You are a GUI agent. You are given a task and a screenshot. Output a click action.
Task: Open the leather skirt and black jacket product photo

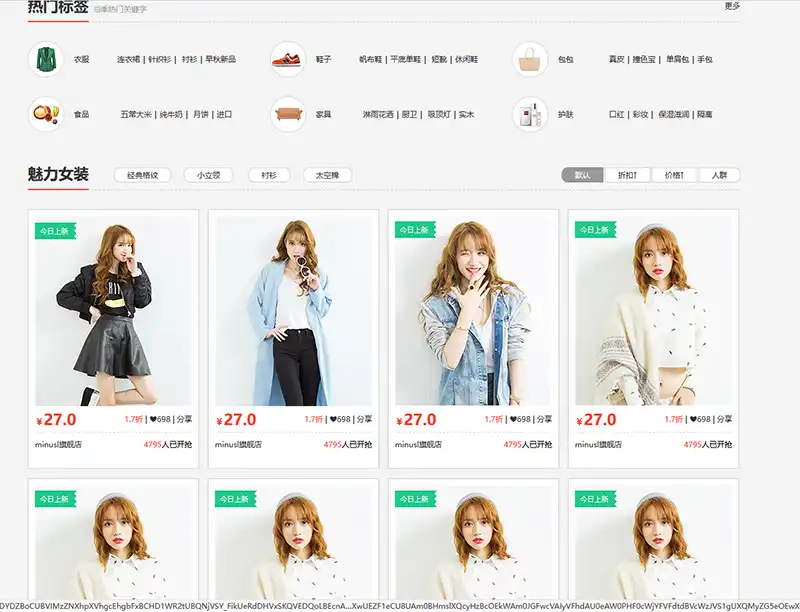coord(113,311)
